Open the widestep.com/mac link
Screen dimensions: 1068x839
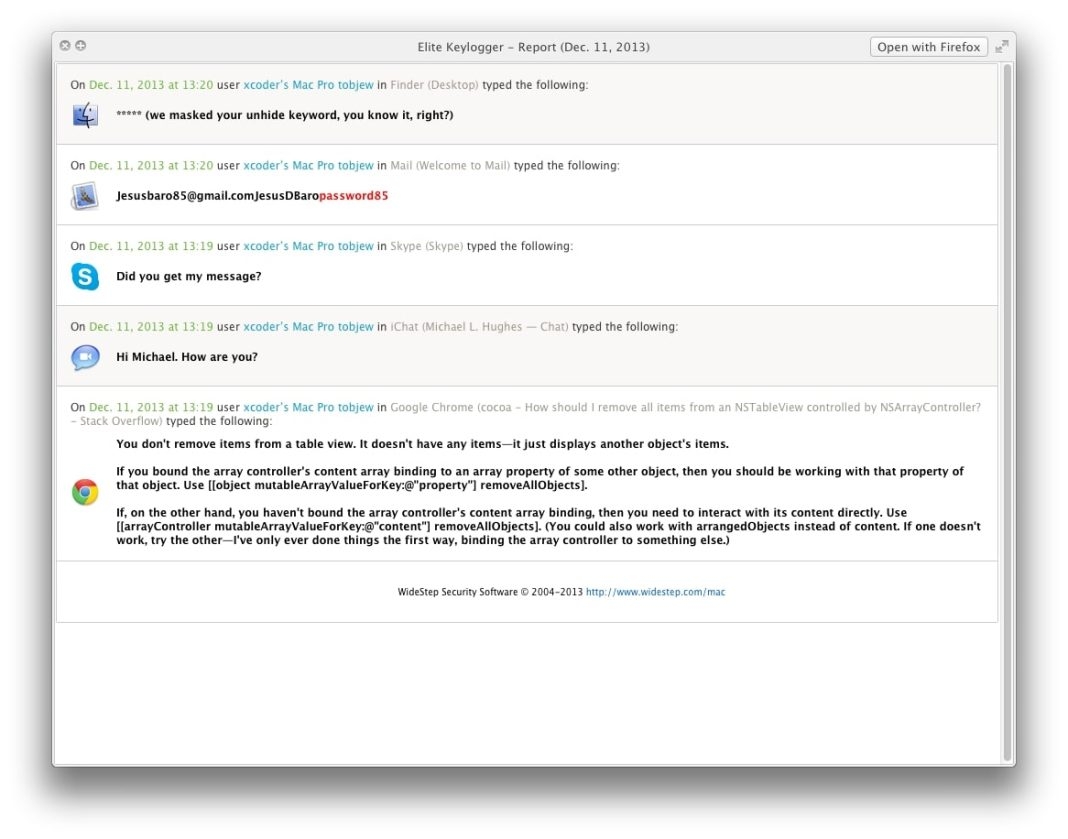(x=655, y=592)
